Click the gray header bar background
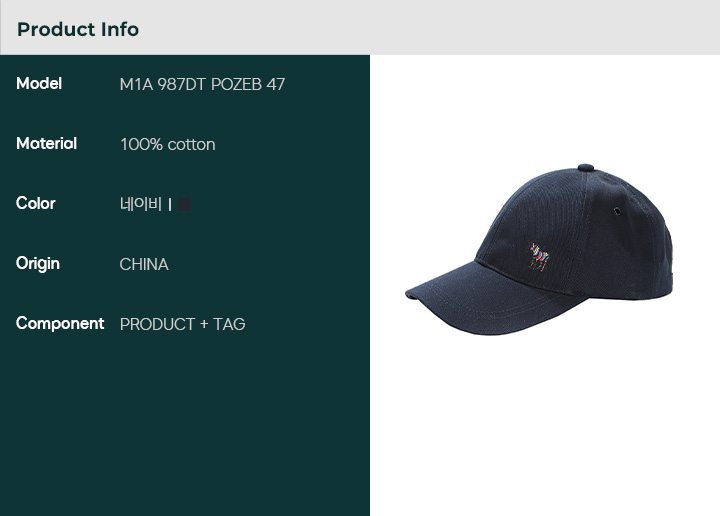This screenshot has height=516, width=720. 427,28
